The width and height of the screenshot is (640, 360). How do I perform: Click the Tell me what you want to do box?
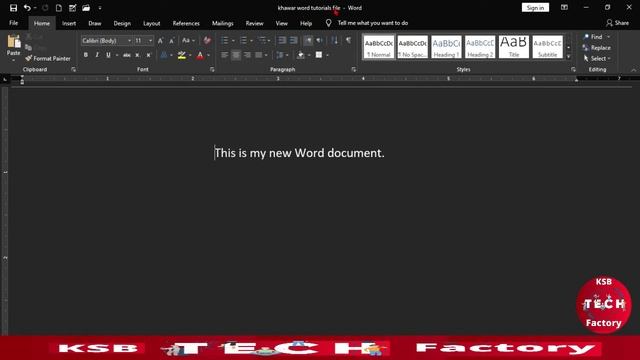[x=367, y=23]
